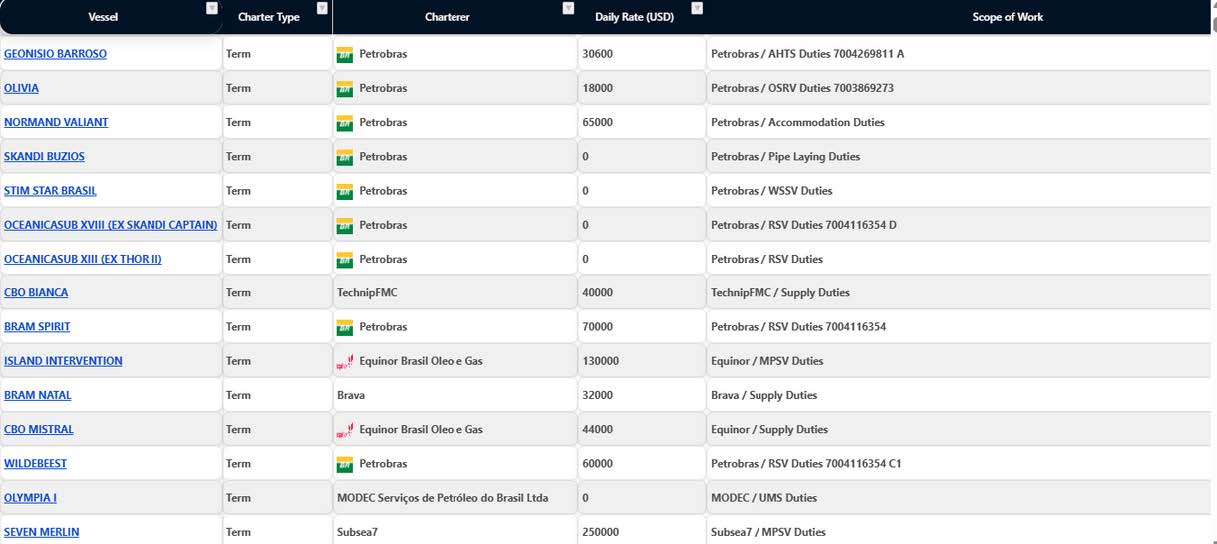Select the 44000 daily rate cell
The image size is (1217, 544).
[642, 429]
